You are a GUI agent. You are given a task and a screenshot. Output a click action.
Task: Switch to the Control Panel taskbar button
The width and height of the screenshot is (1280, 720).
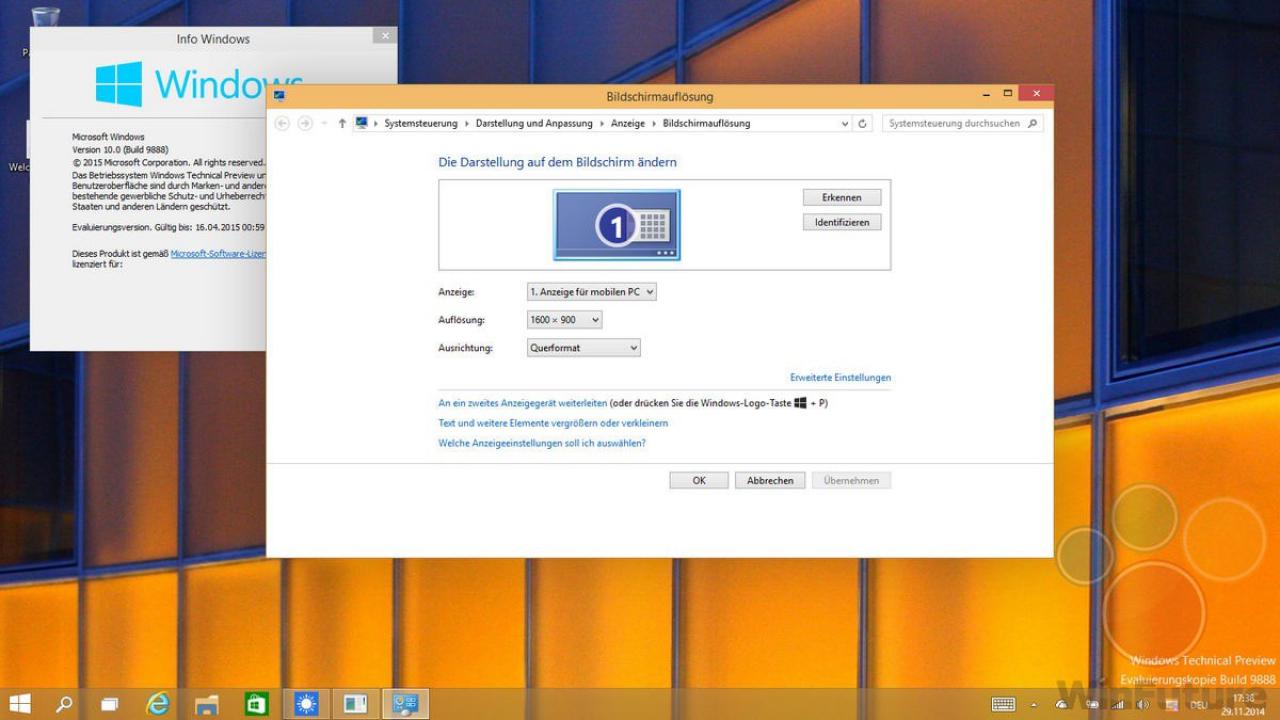click(x=405, y=704)
